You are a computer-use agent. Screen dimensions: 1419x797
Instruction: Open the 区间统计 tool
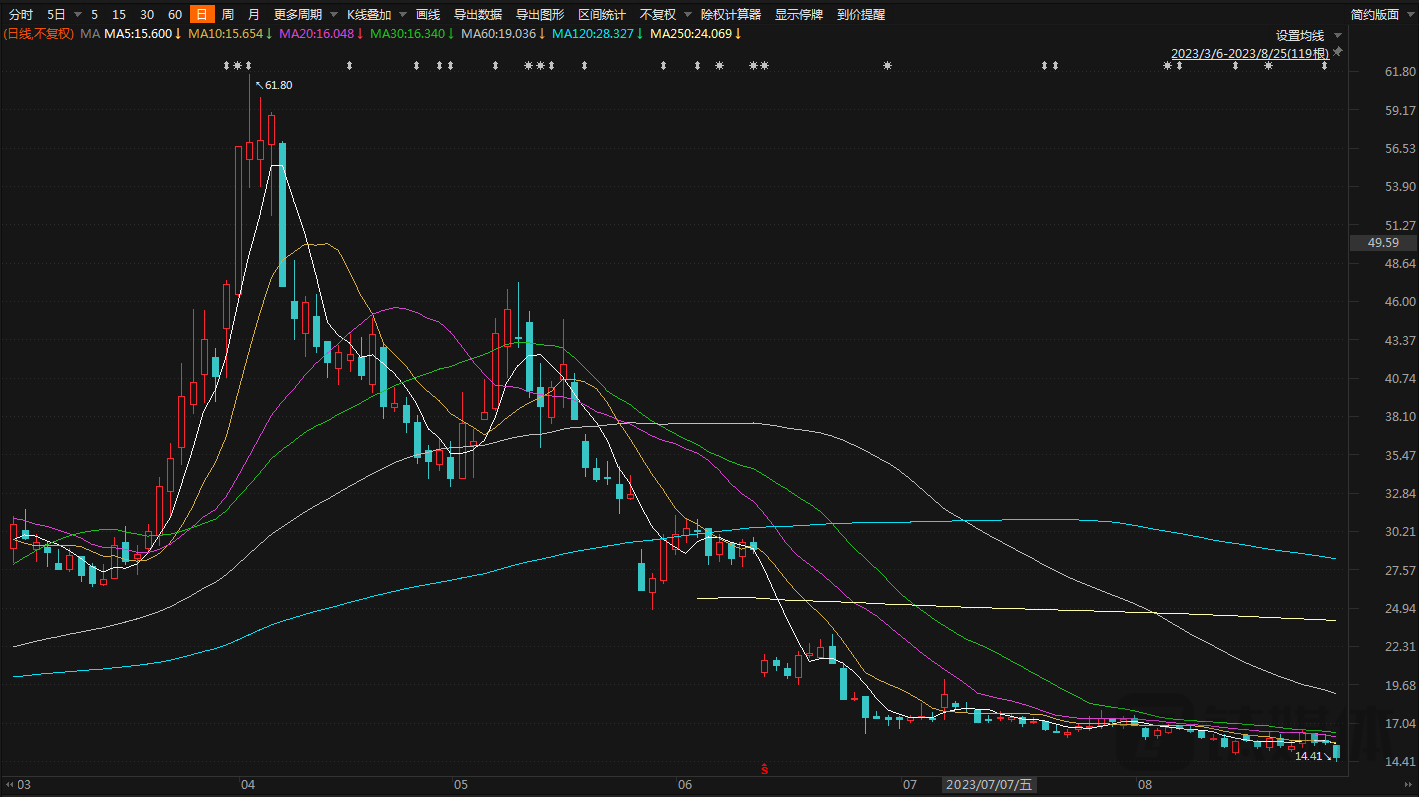pos(602,14)
